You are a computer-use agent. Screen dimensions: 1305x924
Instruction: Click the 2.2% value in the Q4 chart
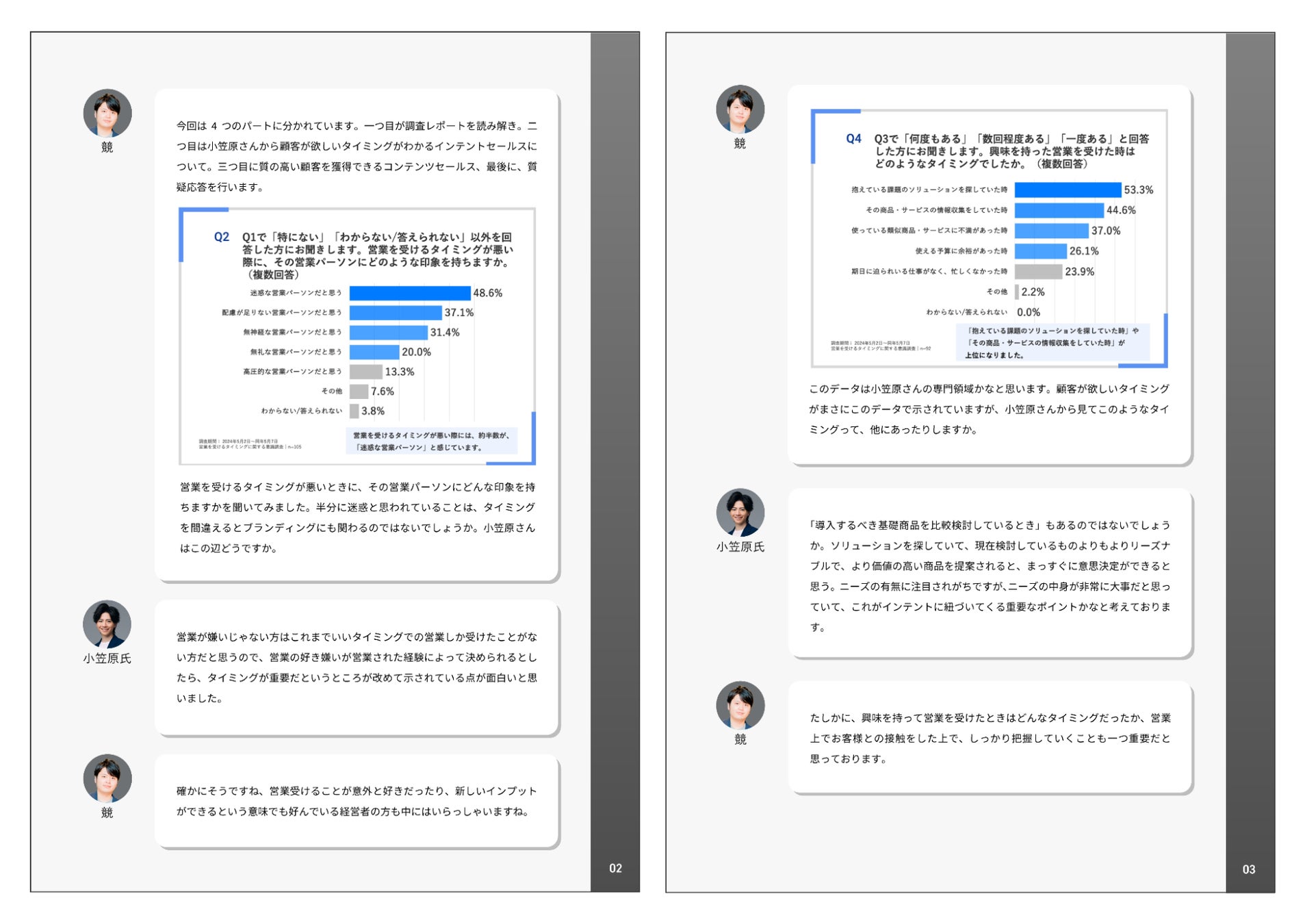click(x=1033, y=292)
